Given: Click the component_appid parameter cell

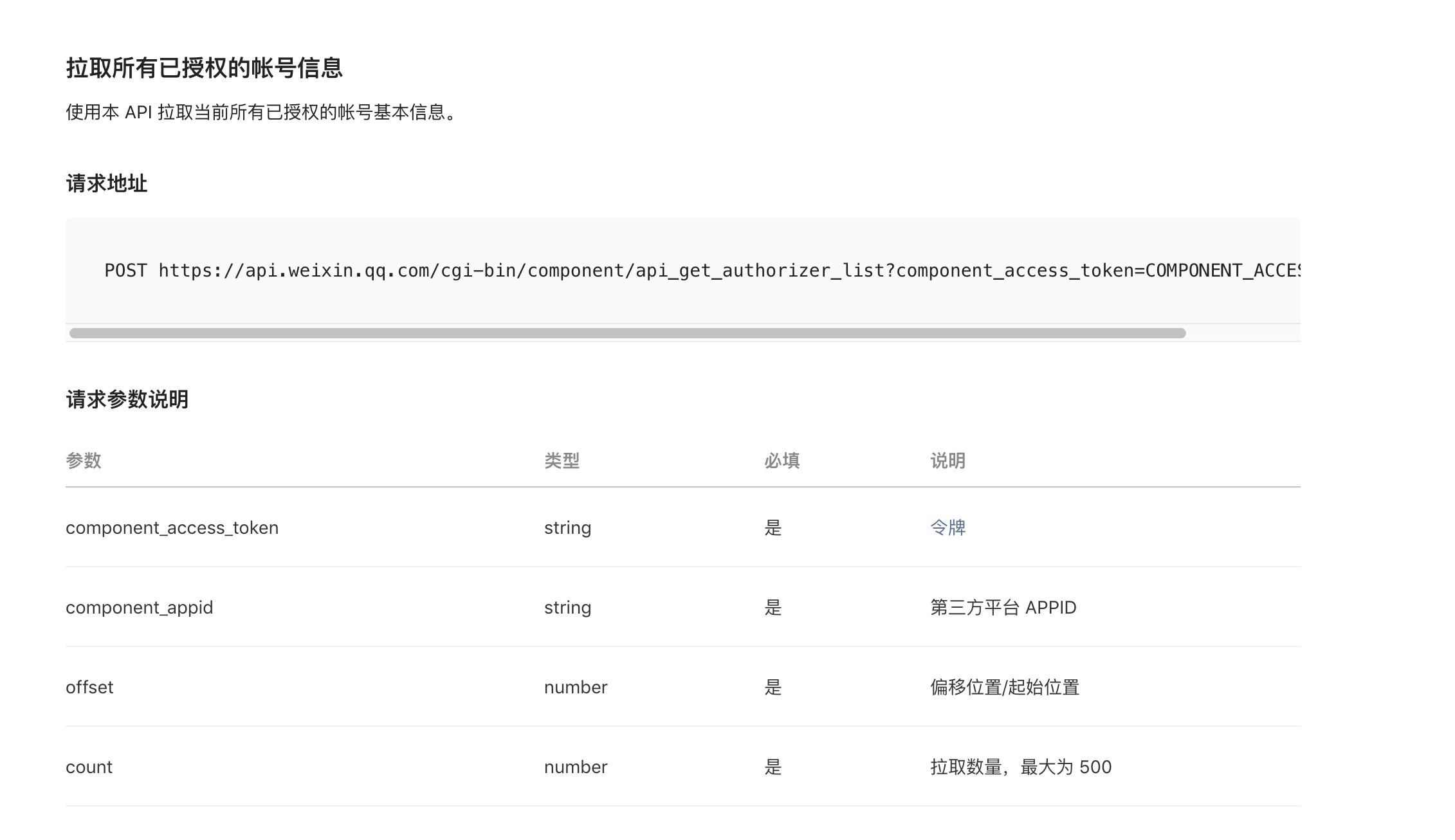Looking at the screenshot, I should [x=139, y=607].
